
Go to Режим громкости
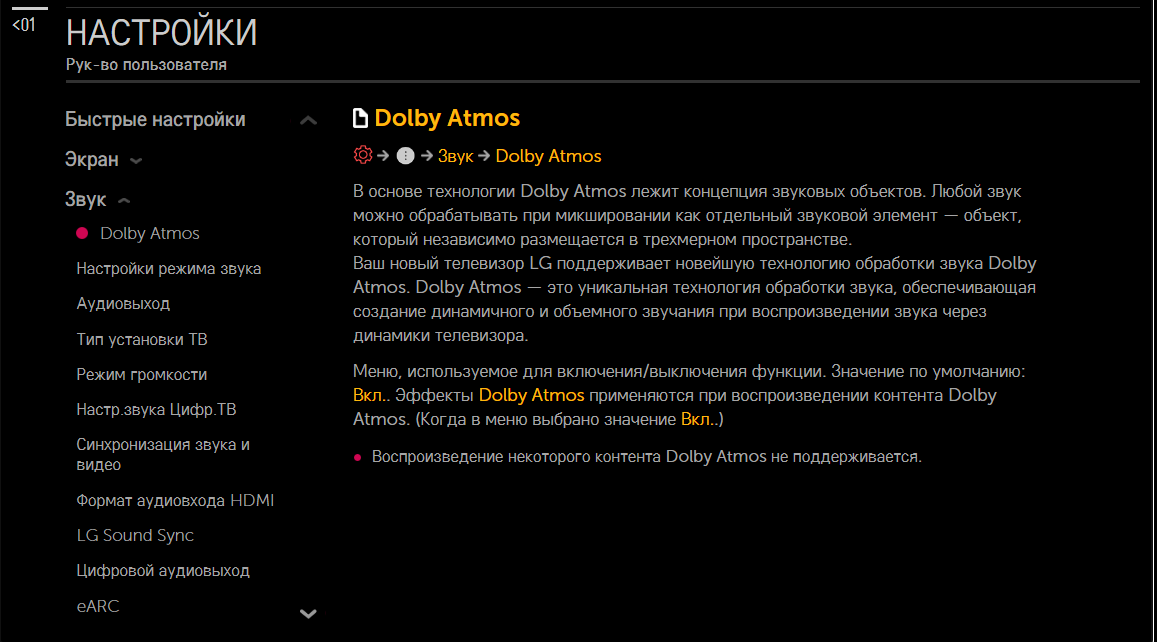(x=141, y=374)
